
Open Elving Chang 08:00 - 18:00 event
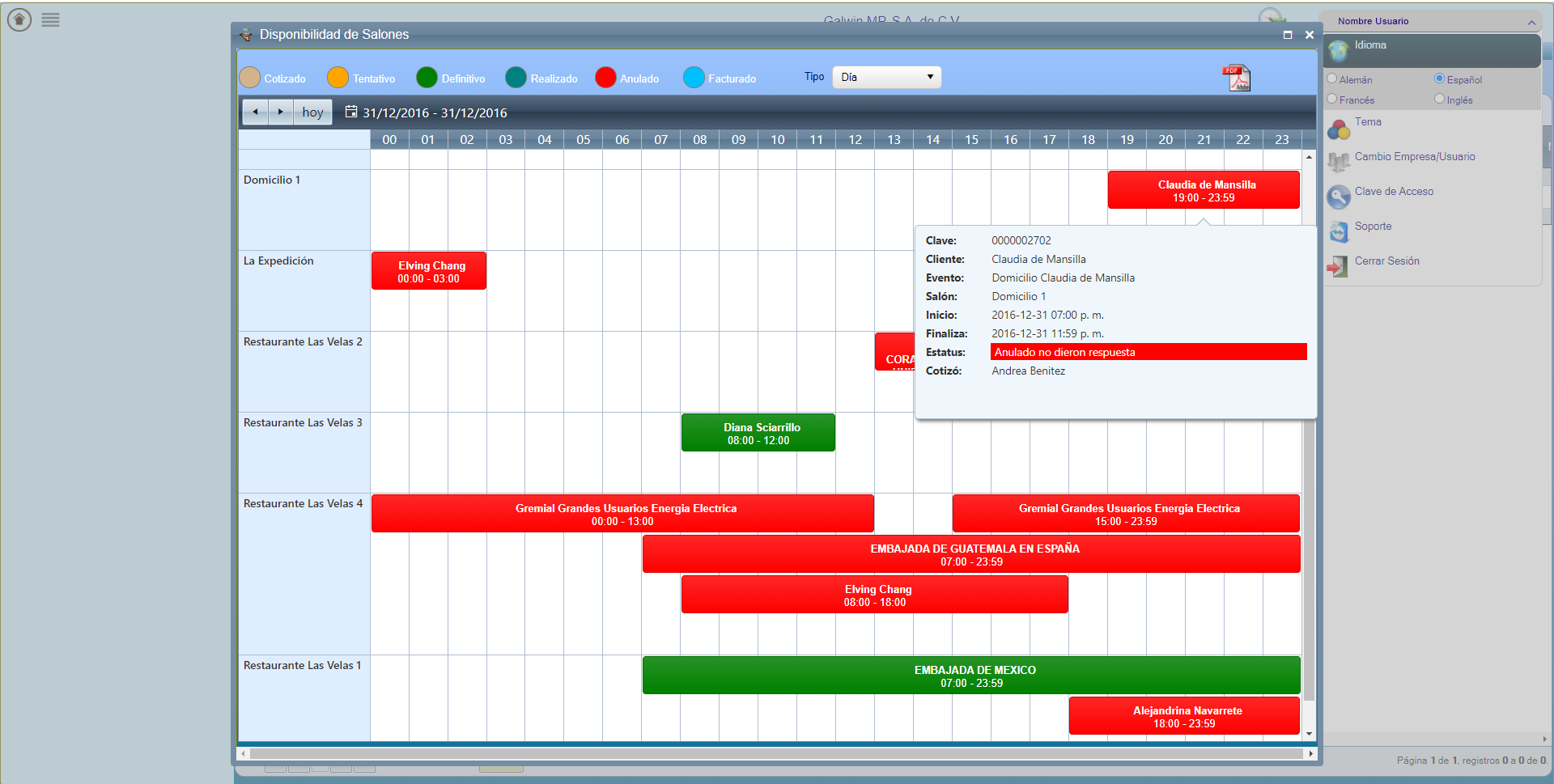(x=875, y=595)
